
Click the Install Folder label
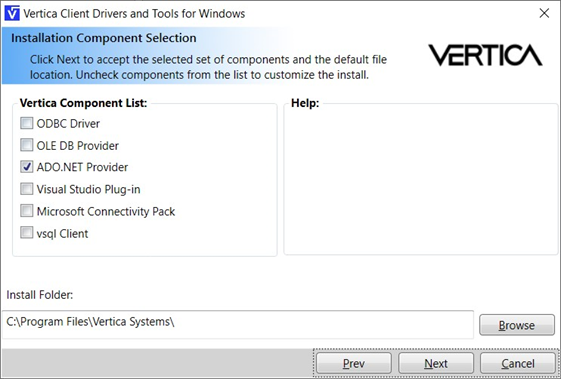pyautogui.click(x=40, y=295)
